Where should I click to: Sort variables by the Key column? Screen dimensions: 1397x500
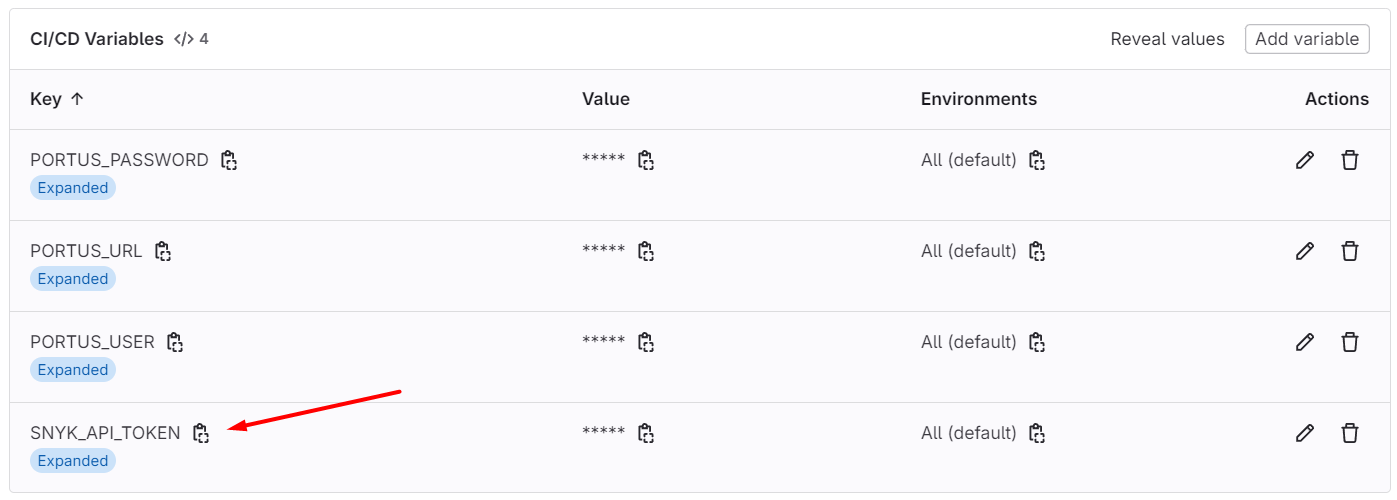(57, 99)
